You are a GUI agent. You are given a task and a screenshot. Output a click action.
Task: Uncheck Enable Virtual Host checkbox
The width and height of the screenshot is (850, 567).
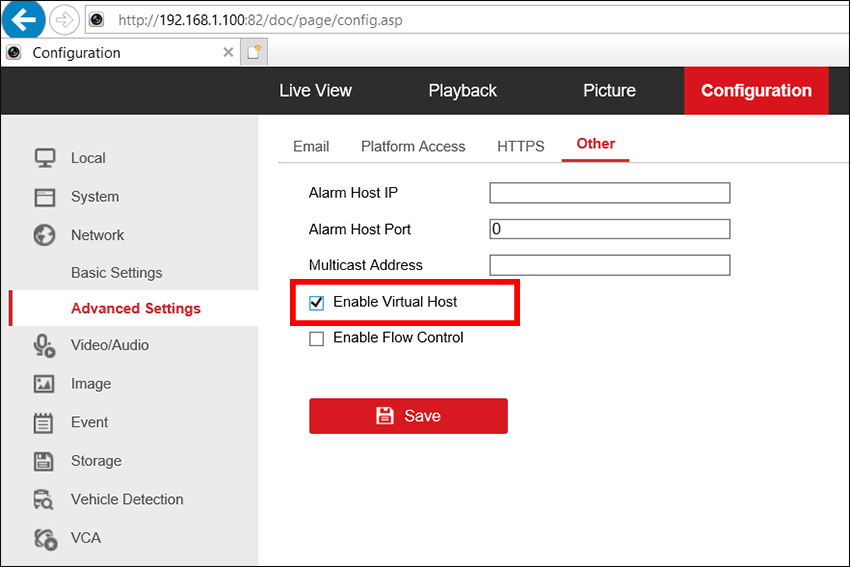tap(317, 302)
